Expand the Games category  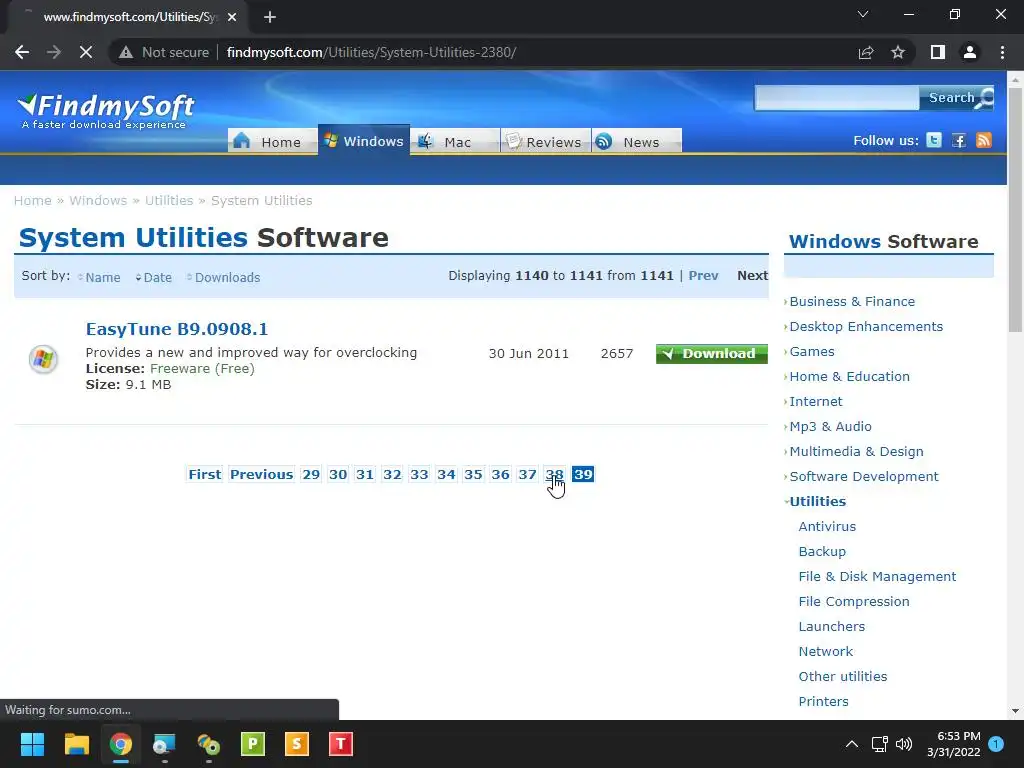click(x=812, y=351)
